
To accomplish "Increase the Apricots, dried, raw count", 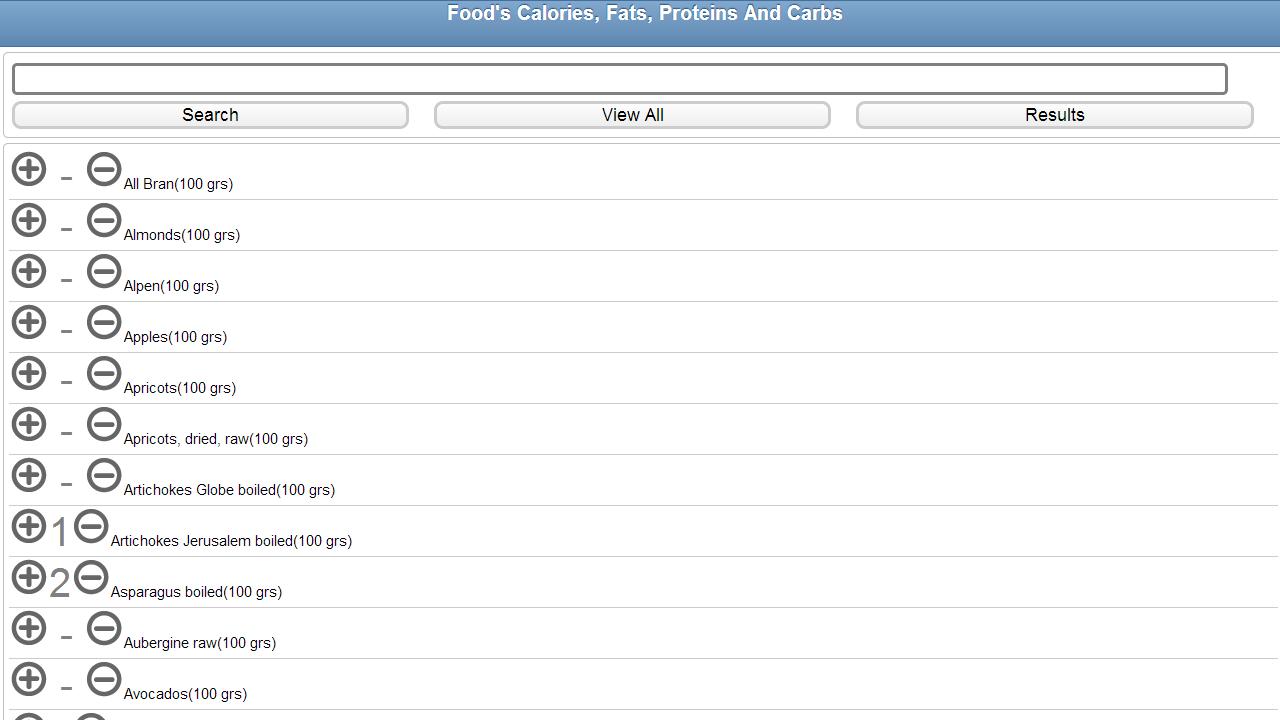I will click(x=29, y=424).
